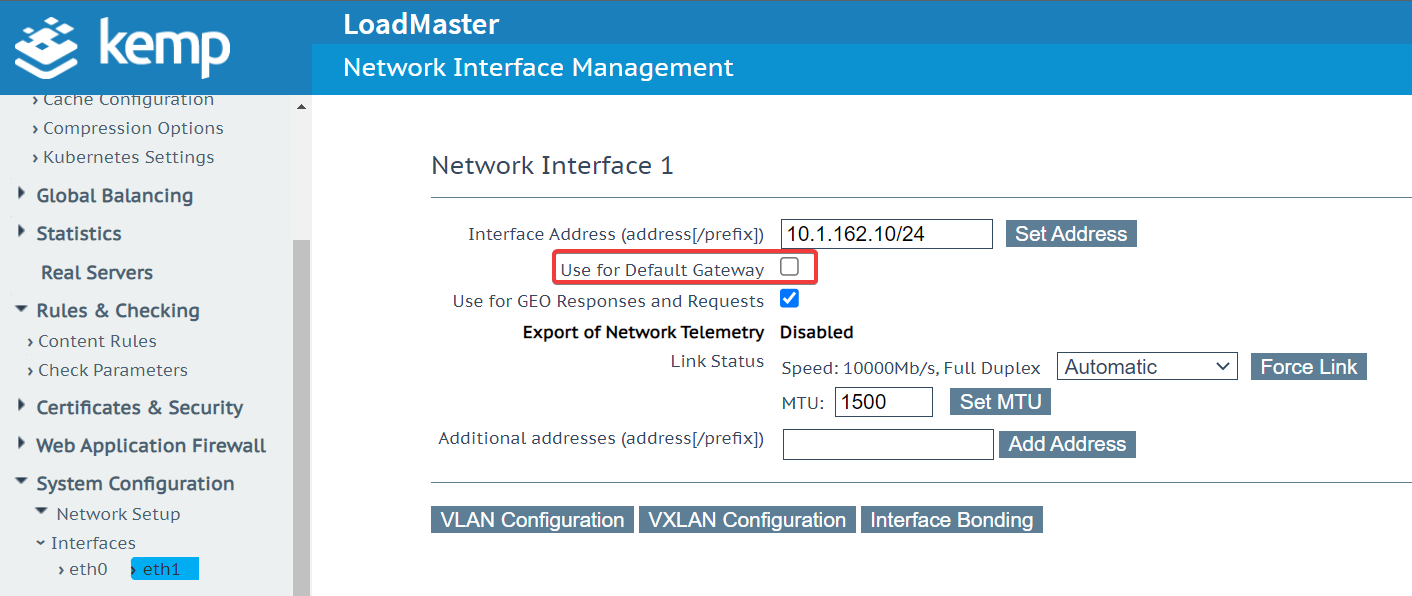Screen dimensions: 1412x596
Task: Click the Set MTU button
Action: coord(1000,402)
